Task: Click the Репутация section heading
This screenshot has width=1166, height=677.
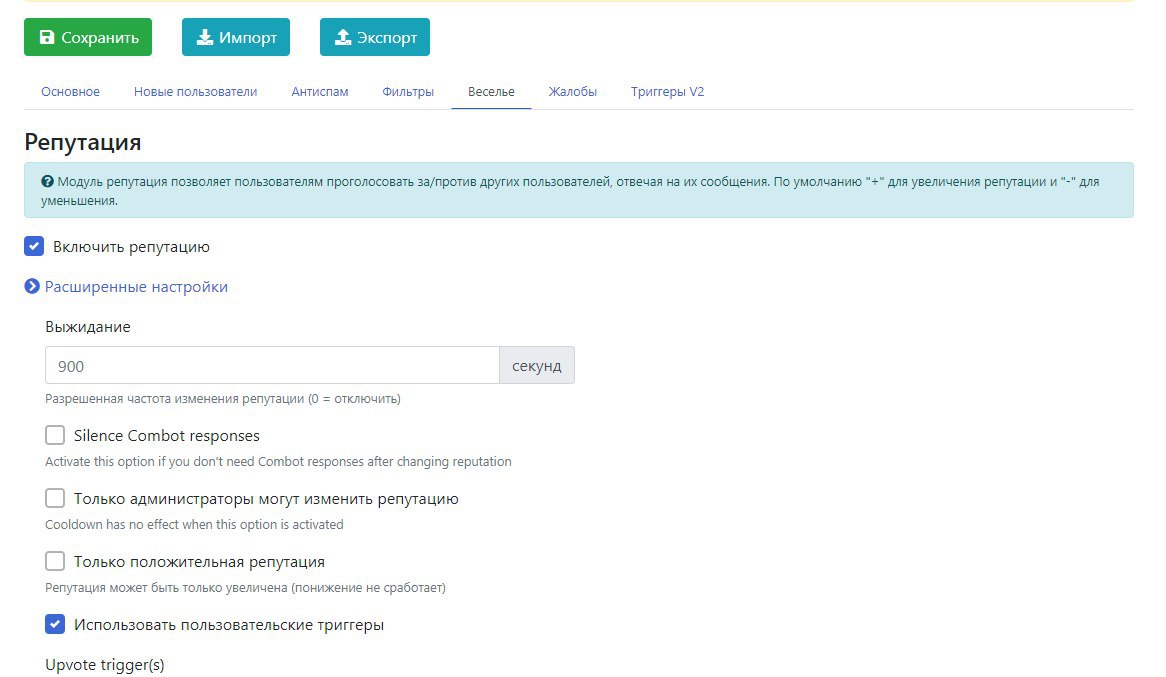Action: pyautogui.click(x=83, y=142)
